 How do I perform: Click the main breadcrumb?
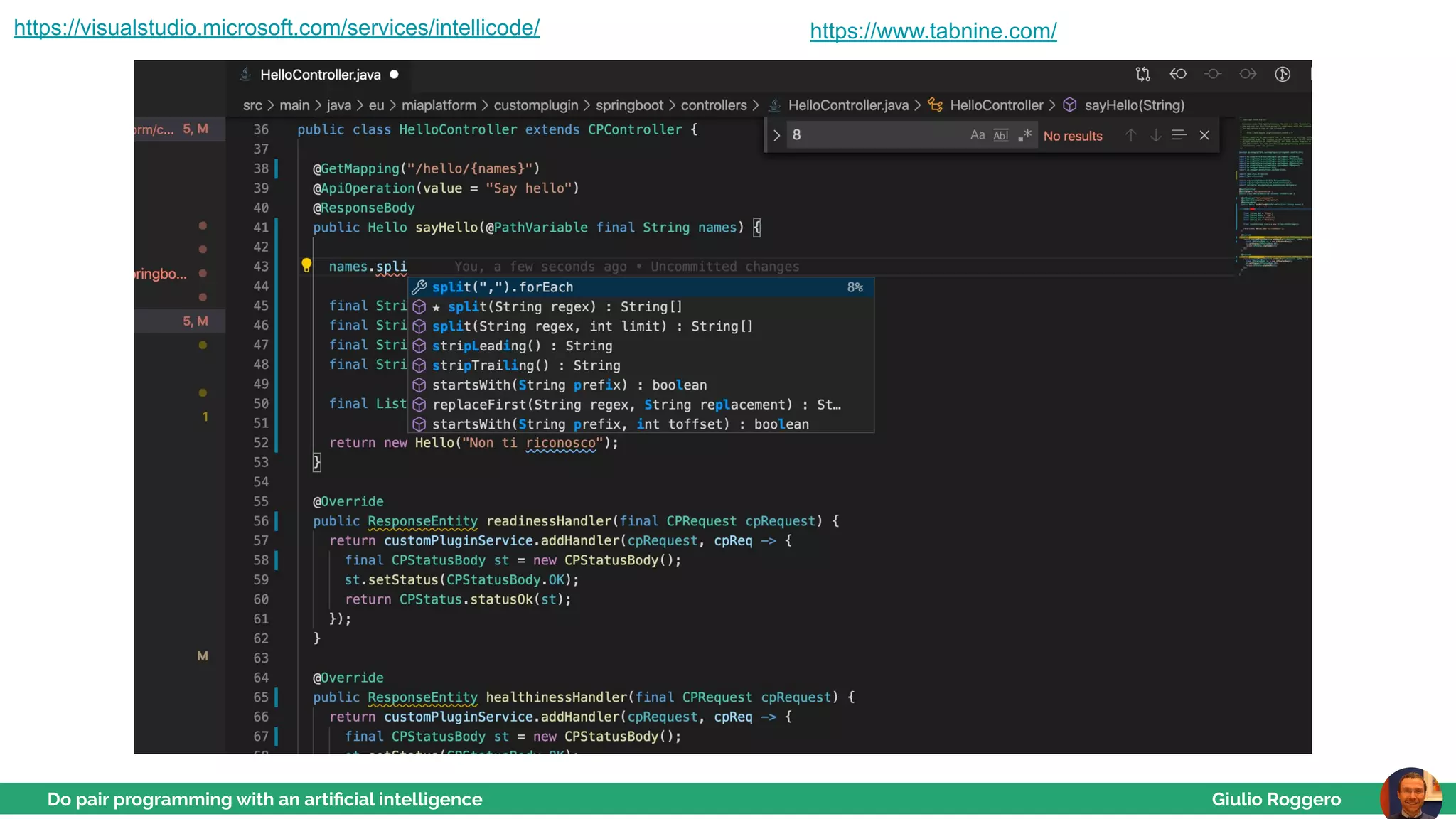(294, 105)
